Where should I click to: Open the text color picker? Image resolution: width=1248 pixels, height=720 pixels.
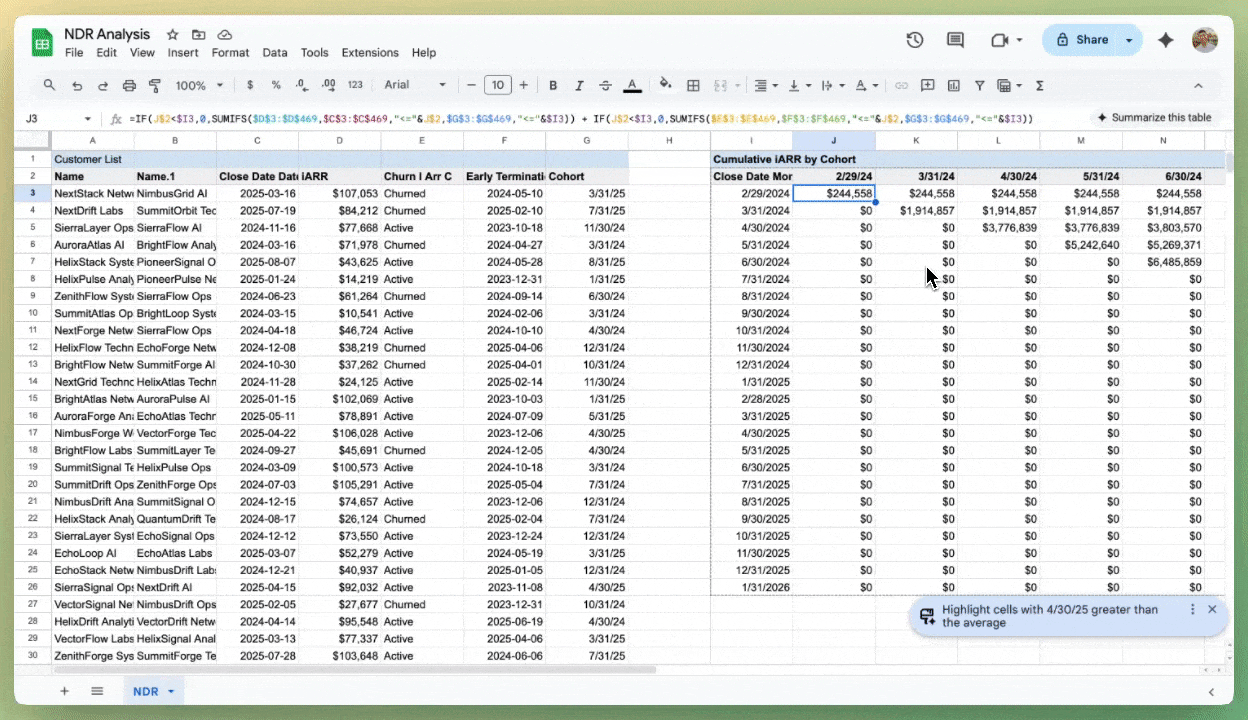(x=631, y=85)
